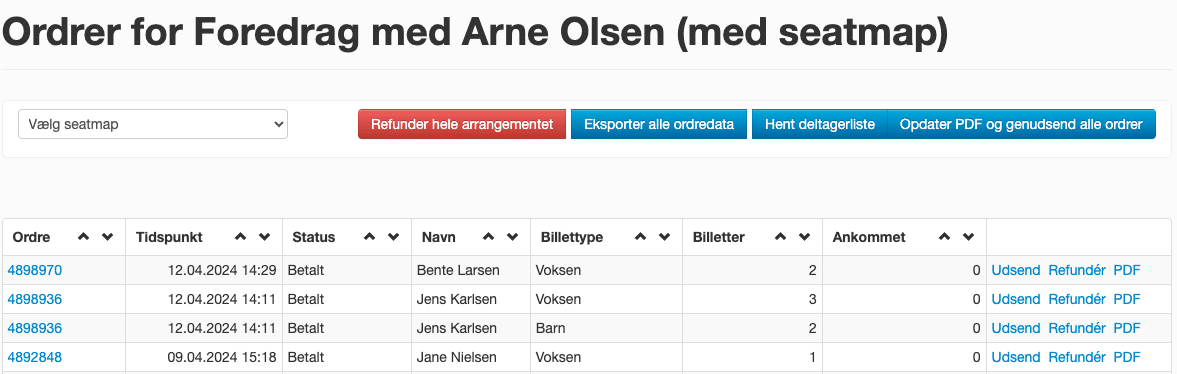Click Eksporter alle ordredata button
This screenshot has width=1177, height=374.
click(x=659, y=125)
